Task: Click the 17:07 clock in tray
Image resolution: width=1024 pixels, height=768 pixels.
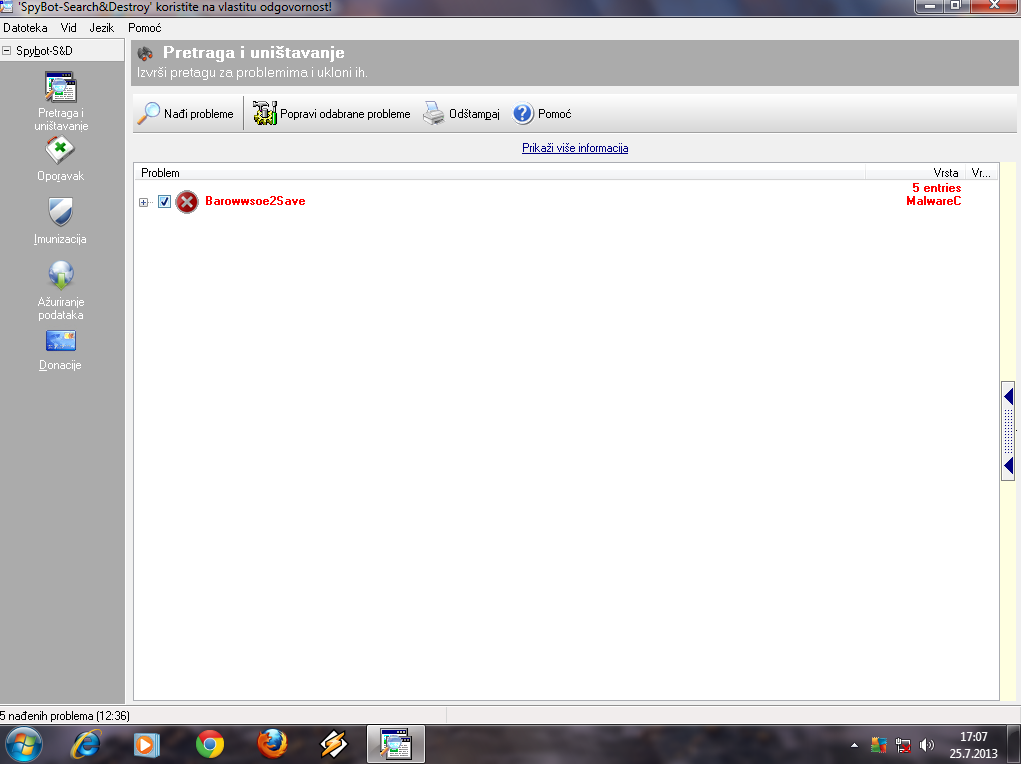Action: 974,737
